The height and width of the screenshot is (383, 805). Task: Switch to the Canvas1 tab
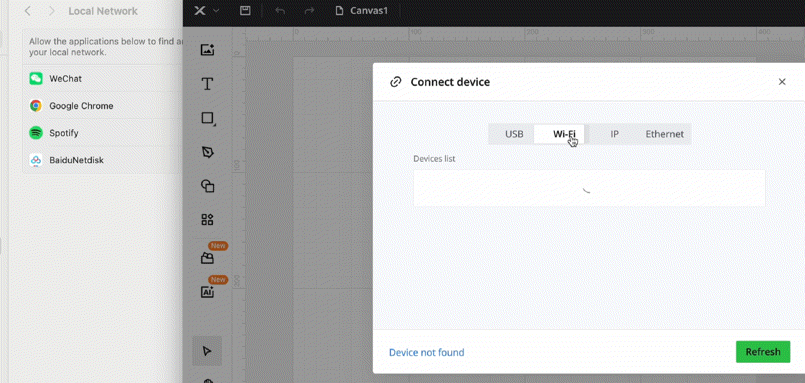361,11
